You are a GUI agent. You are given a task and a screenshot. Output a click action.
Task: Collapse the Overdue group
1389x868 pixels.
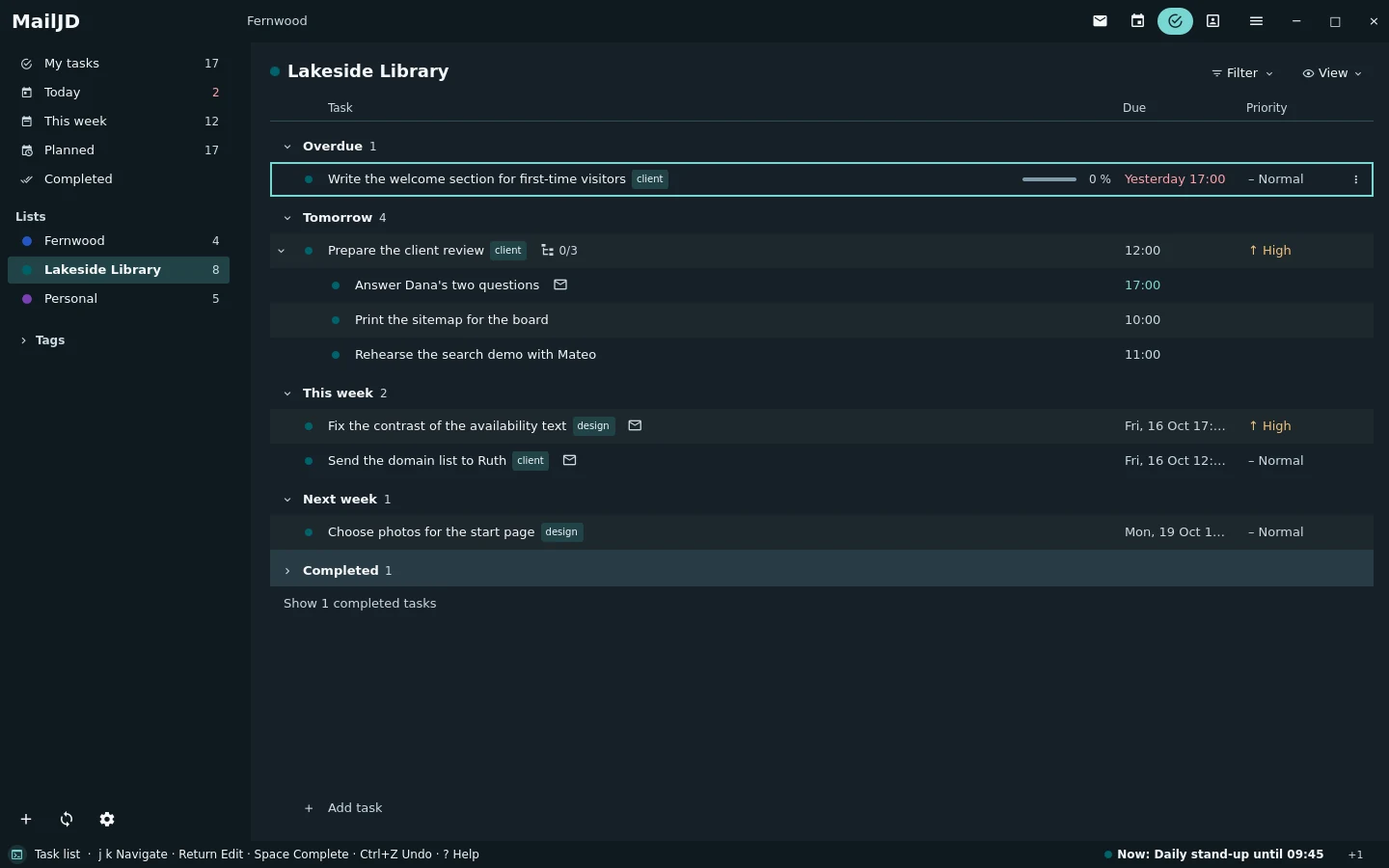click(x=287, y=147)
